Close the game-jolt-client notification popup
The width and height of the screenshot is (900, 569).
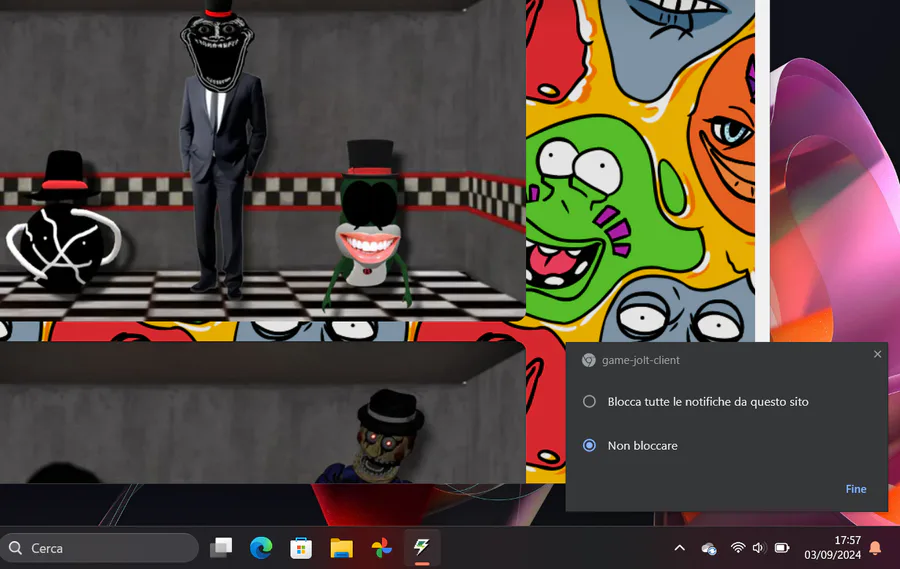click(x=877, y=354)
